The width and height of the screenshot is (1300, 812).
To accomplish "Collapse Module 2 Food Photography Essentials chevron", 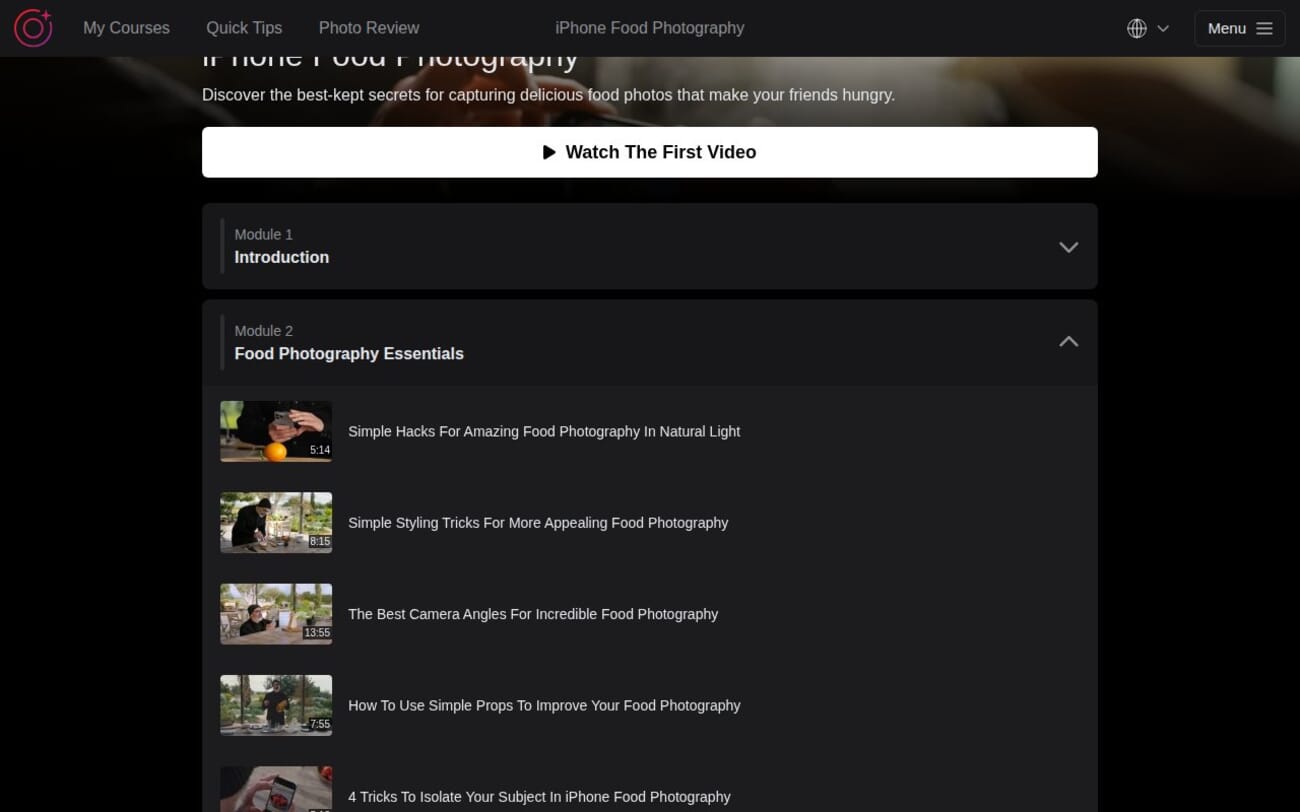I will (1068, 342).
